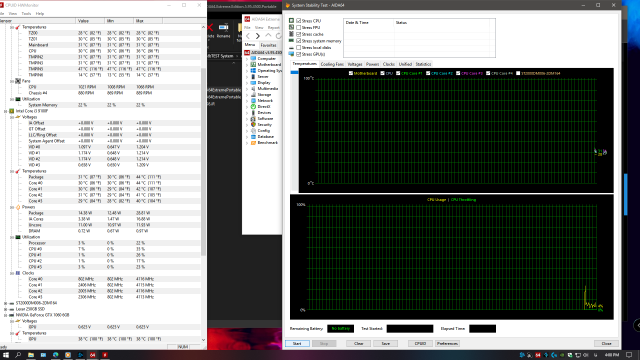Expand Computer node in AIDA64 tree
Image resolution: width=640 pixels, height=360 pixels.
pos(247,59)
